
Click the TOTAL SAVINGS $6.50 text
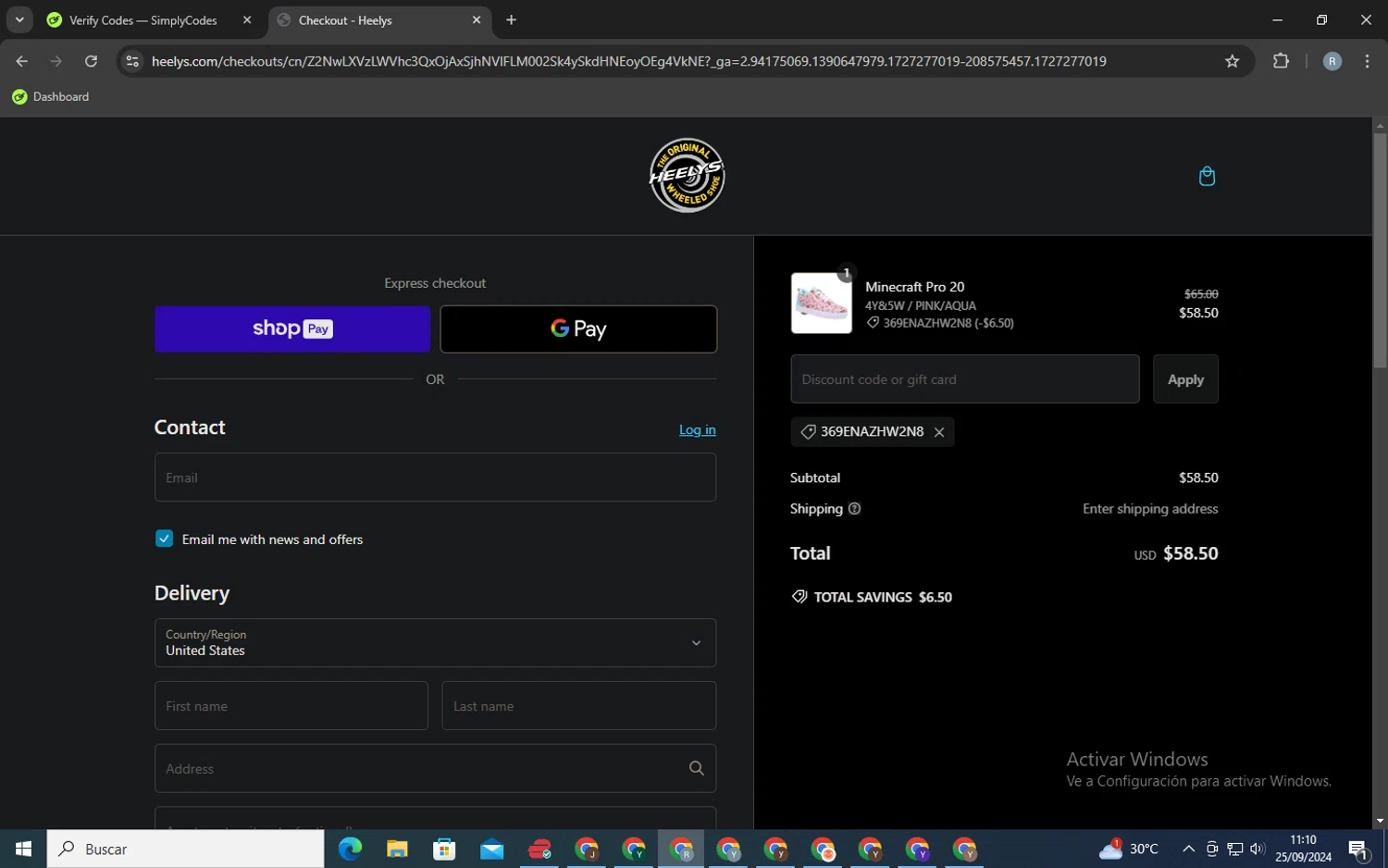pyautogui.click(x=883, y=597)
